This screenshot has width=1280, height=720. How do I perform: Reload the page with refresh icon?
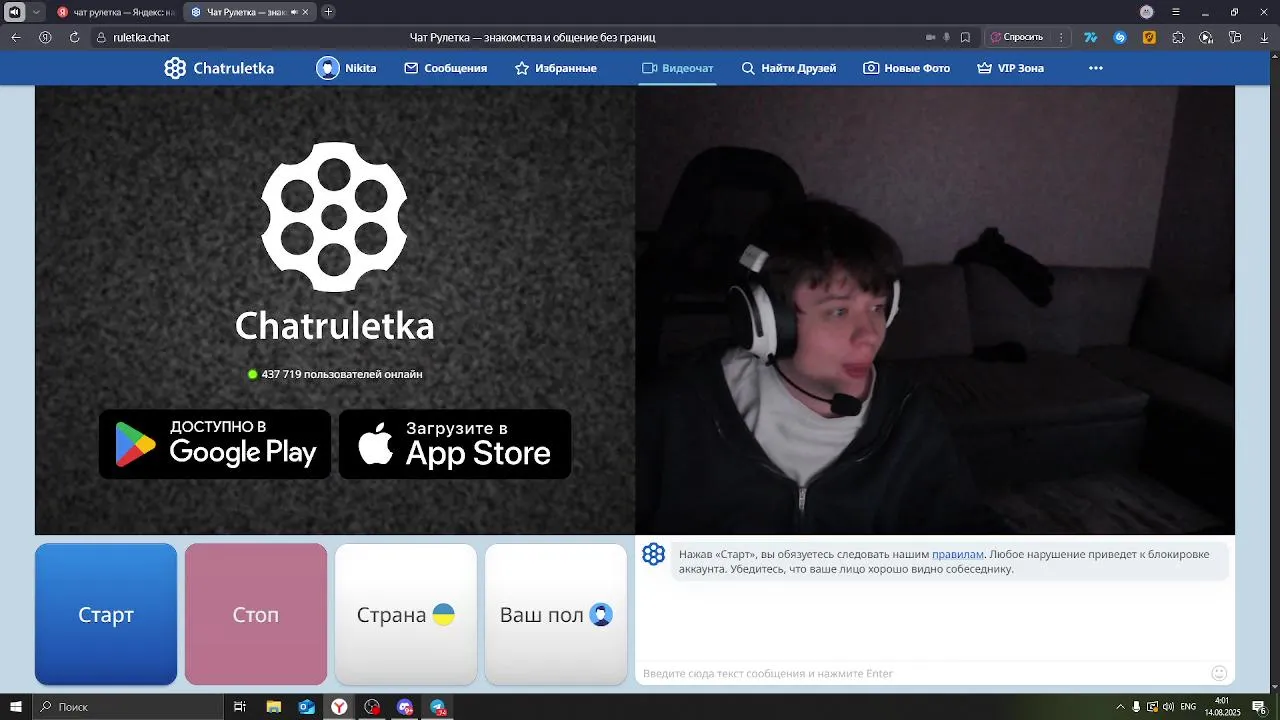click(x=74, y=37)
